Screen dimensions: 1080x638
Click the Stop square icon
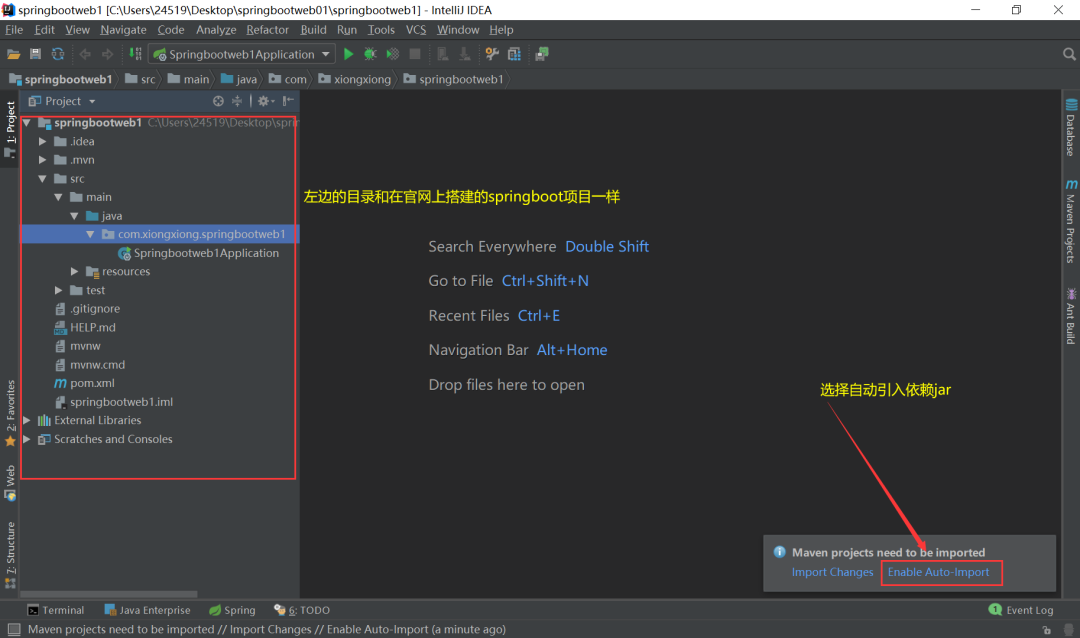click(415, 54)
